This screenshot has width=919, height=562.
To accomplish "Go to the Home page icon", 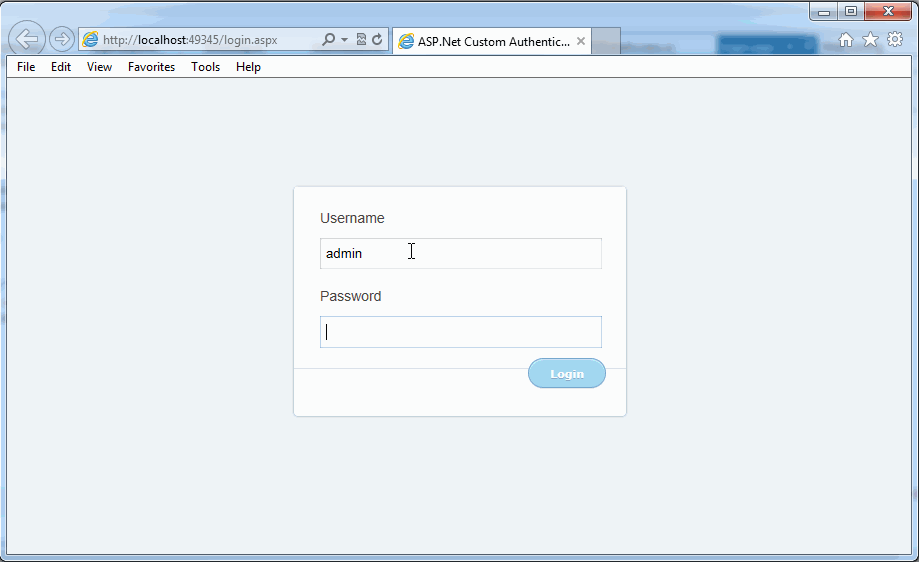I will pyautogui.click(x=846, y=40).
